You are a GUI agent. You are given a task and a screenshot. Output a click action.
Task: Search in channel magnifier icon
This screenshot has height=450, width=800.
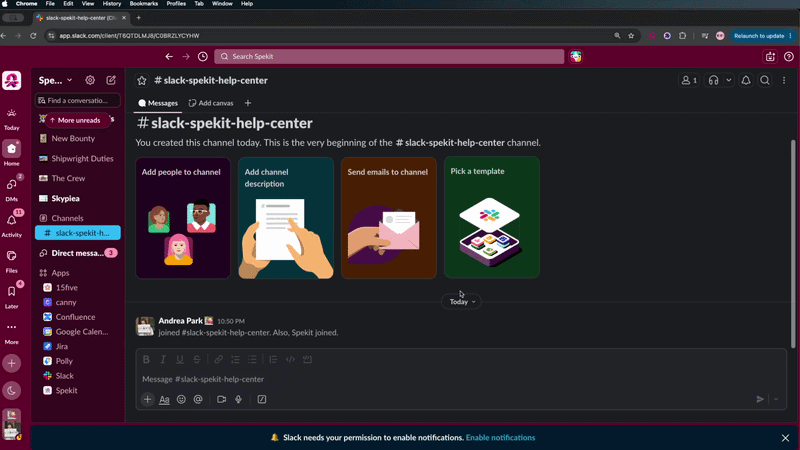(765, 81)
